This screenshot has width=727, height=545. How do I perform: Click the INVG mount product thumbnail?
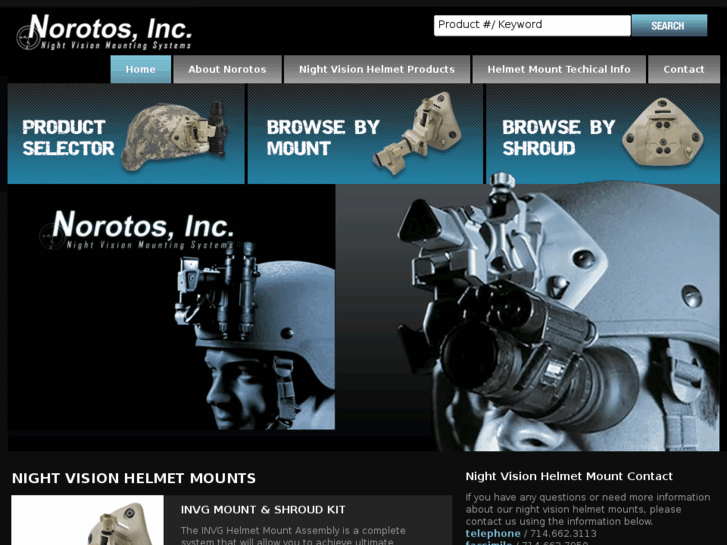click(87, 520)
